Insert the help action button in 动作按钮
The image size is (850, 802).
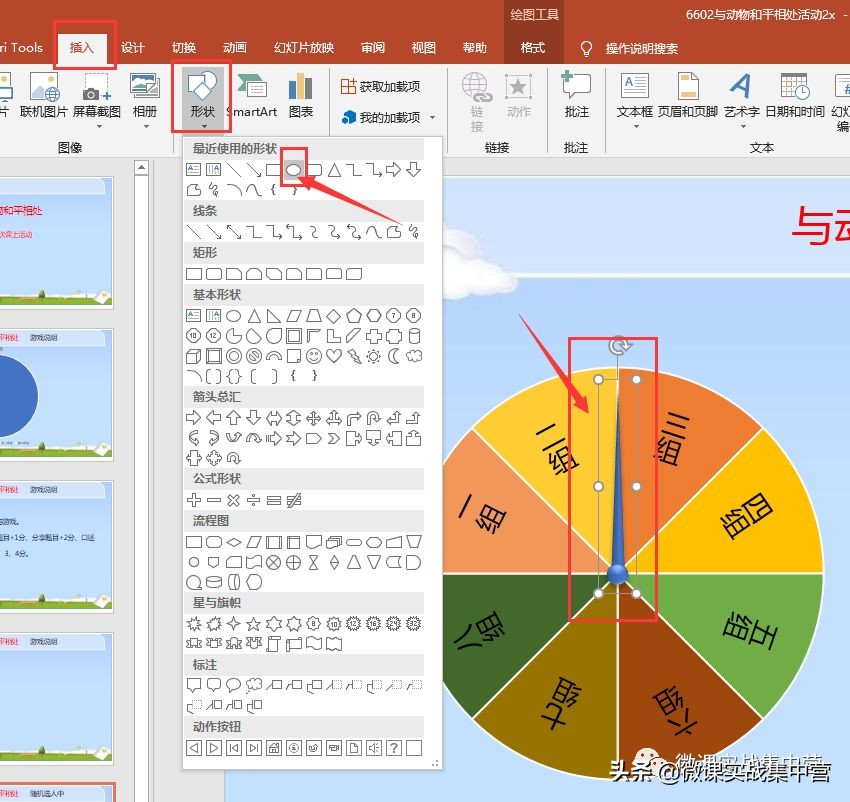coord(394,748)
